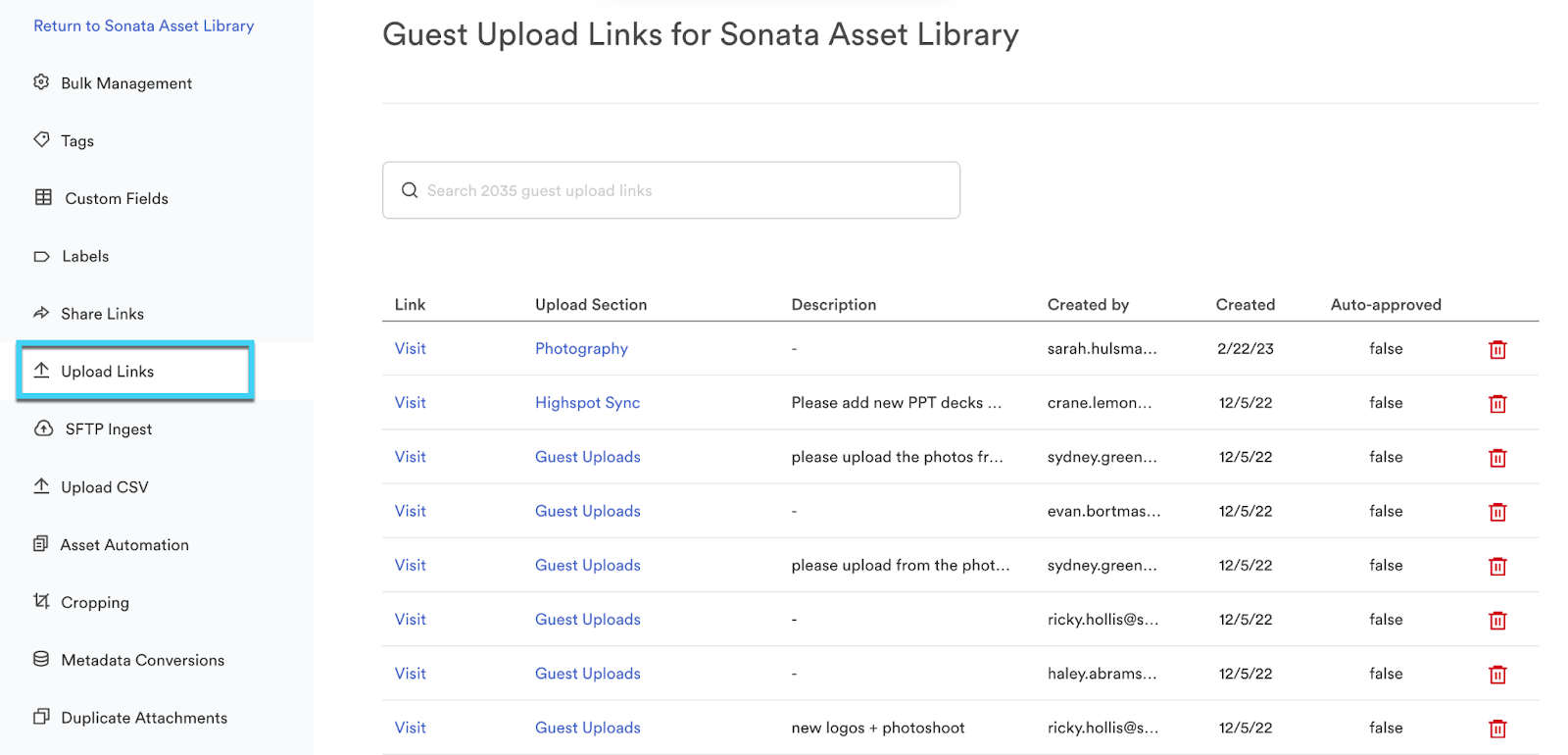Viewport: 1568px width, 755px height.
Task: Click the Cropping tool icon
Action: [x=41, y=601]
